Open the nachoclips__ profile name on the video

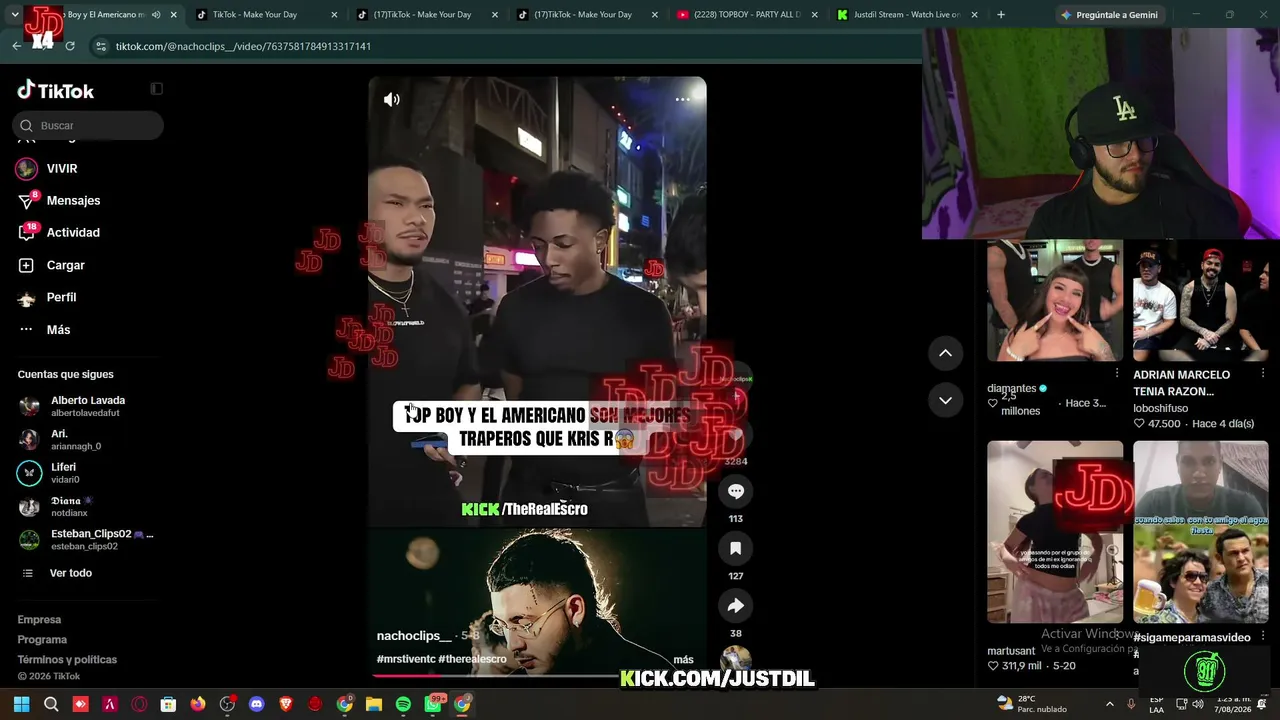point(414,636)
